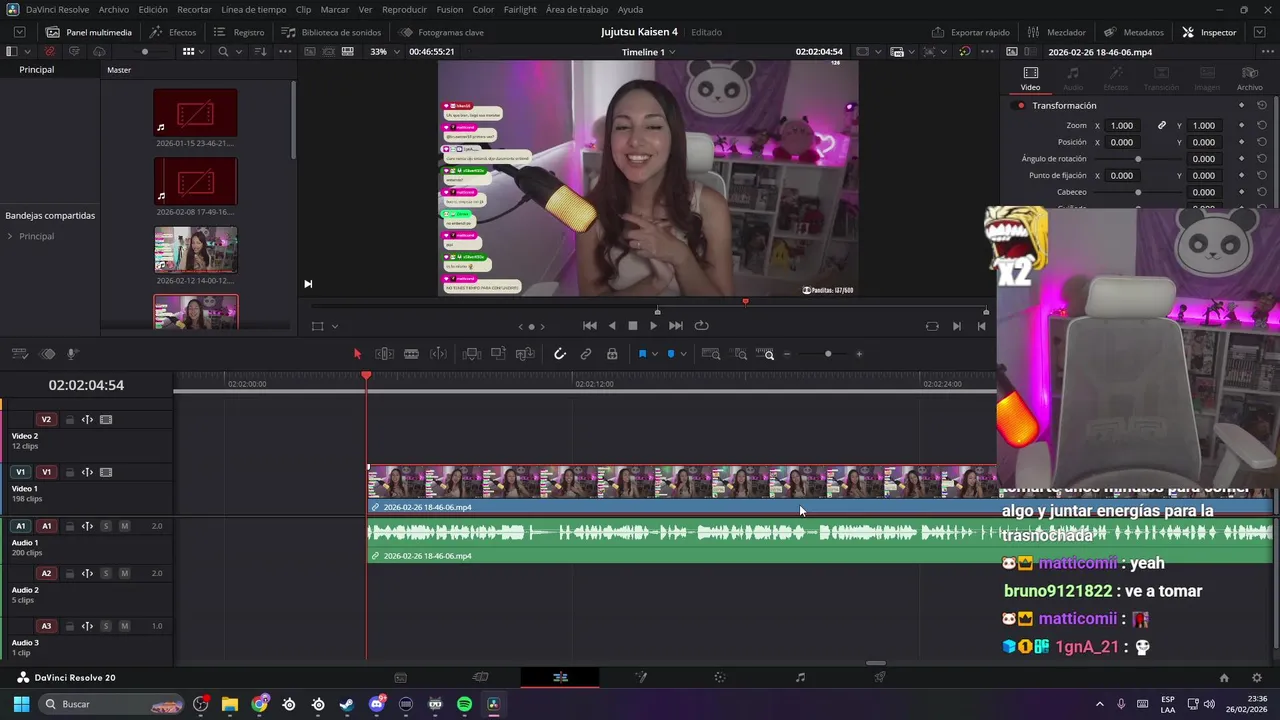The image size is (1280, 720).
Task: Click the Zoom X value field
Action: point(1122,126)
